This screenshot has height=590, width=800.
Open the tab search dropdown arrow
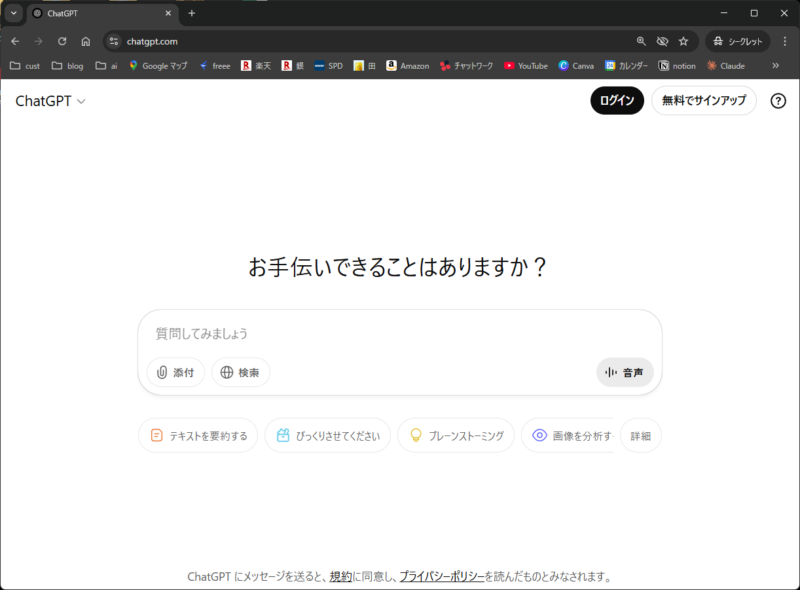tap(14, 13)
